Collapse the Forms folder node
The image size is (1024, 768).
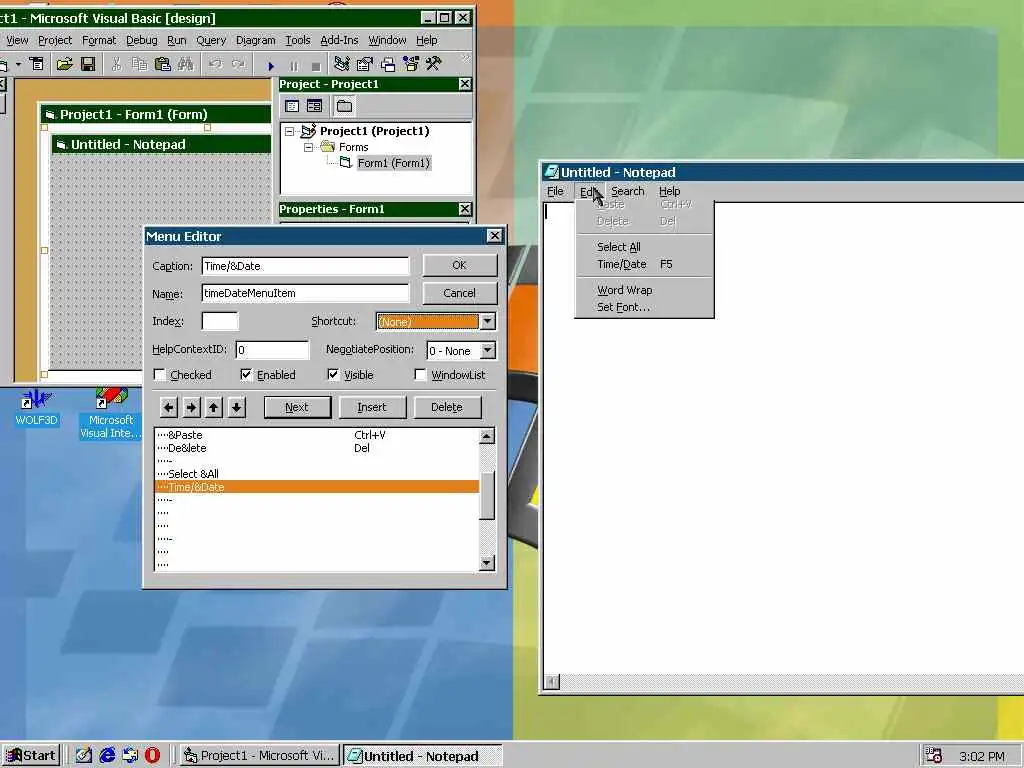click(x=308, y=148)
